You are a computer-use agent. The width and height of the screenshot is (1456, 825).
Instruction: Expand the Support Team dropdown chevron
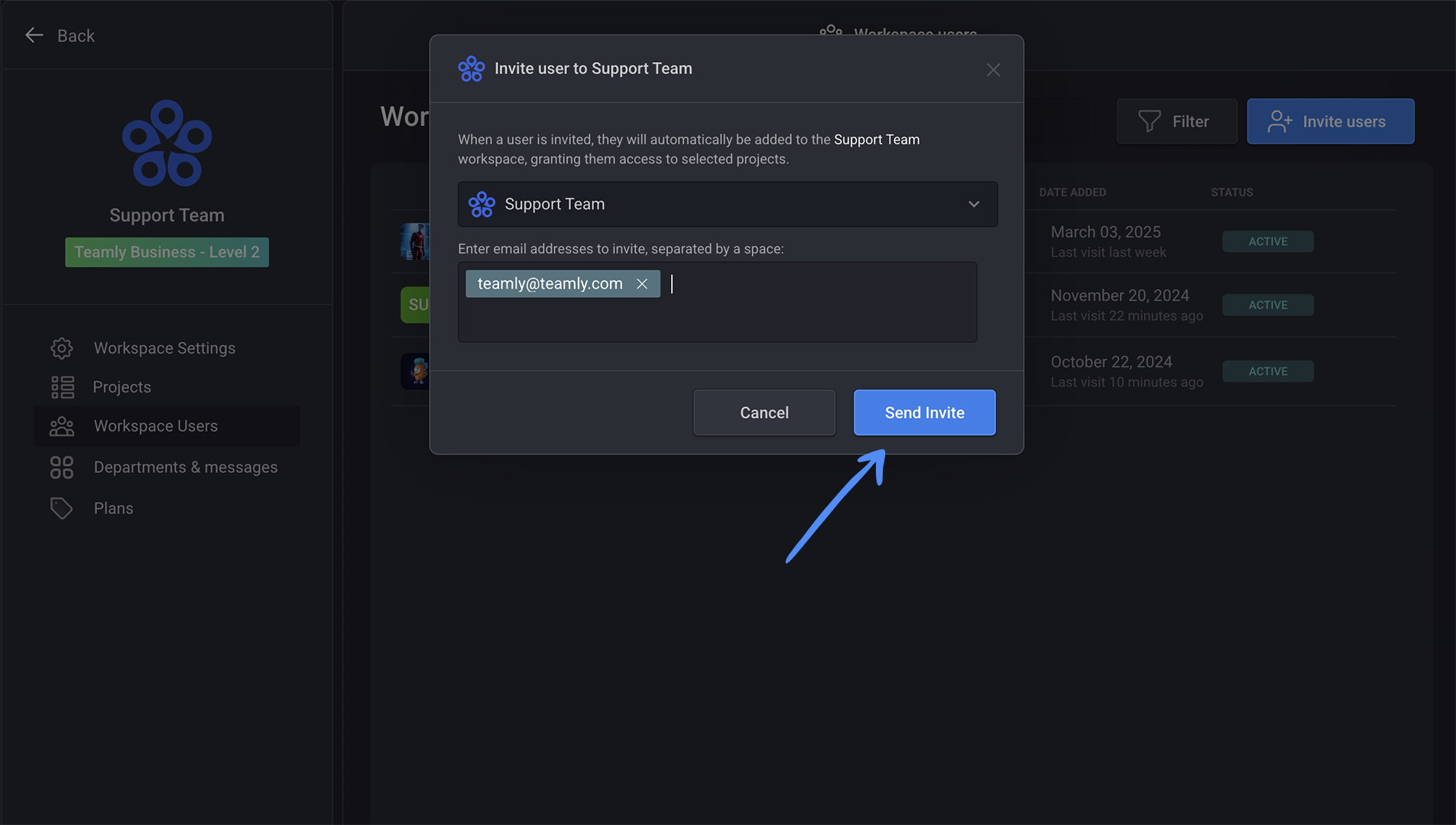click(974, 204)
